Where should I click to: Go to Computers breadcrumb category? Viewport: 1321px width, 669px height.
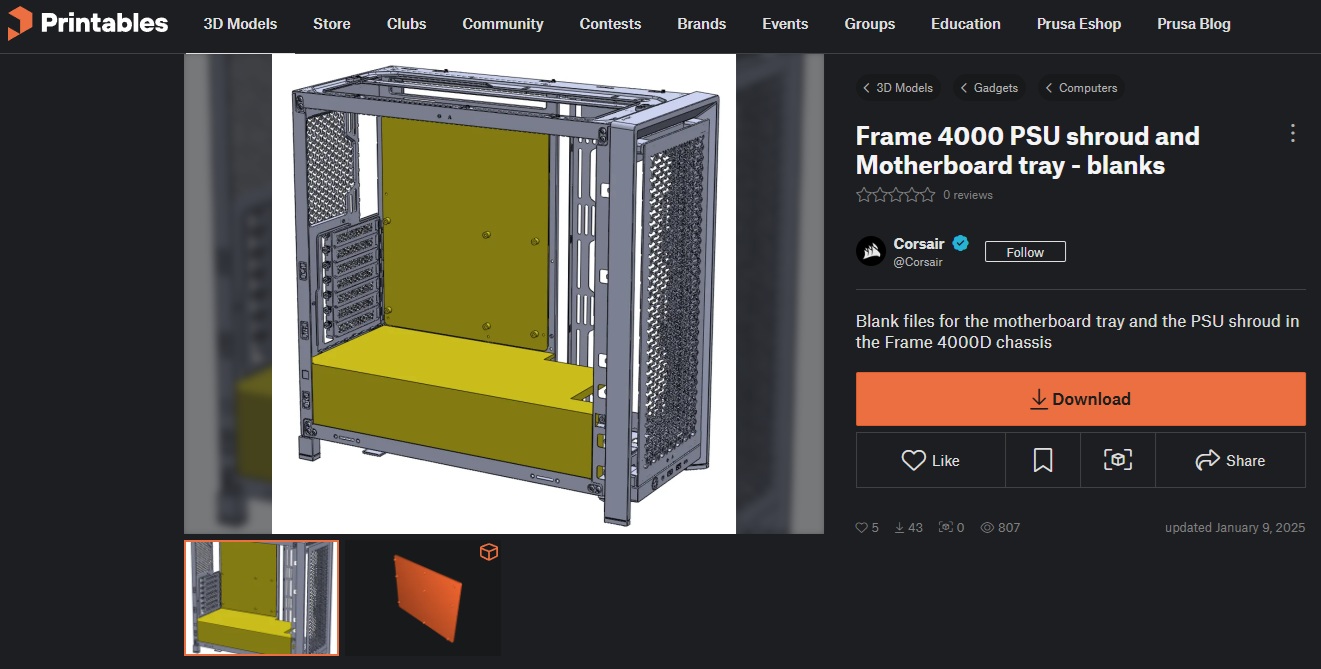[x=1081, y=88]
